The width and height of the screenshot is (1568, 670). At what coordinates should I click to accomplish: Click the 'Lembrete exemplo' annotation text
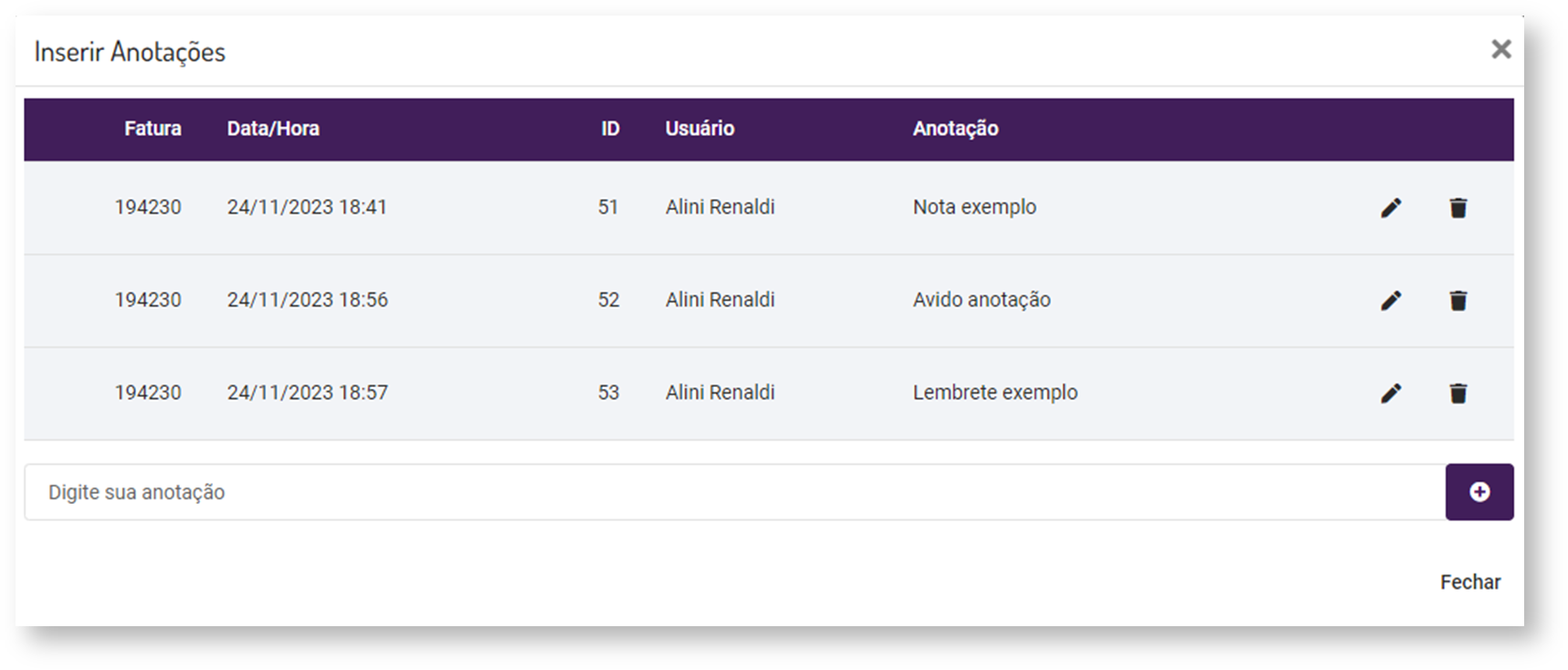point(995,393)
